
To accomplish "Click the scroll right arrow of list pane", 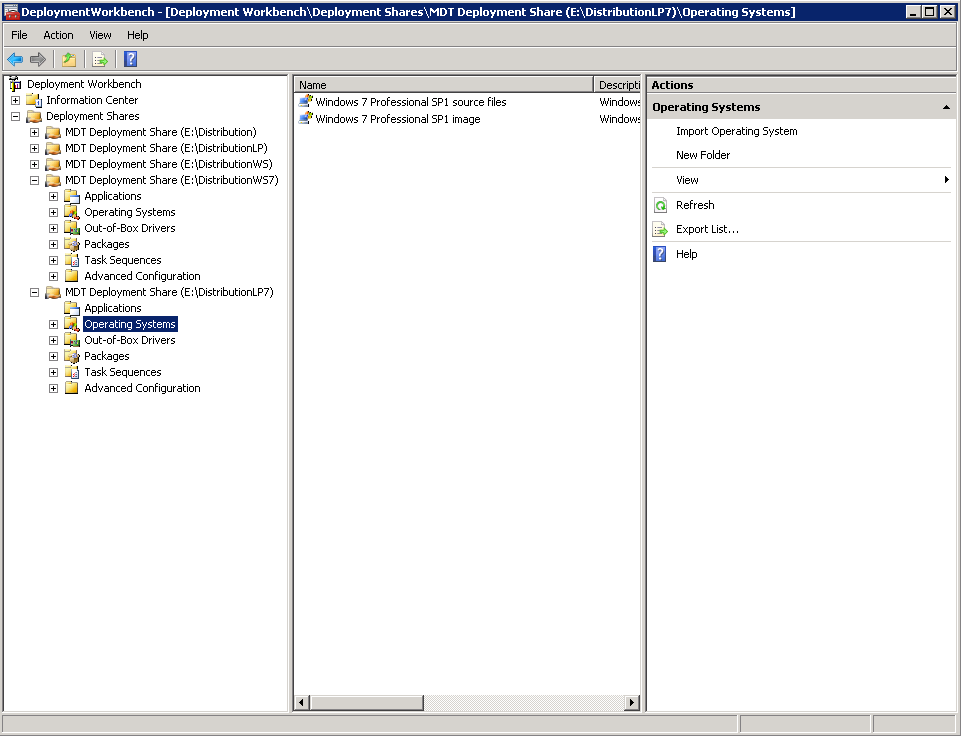I will [x=632, y=702].
